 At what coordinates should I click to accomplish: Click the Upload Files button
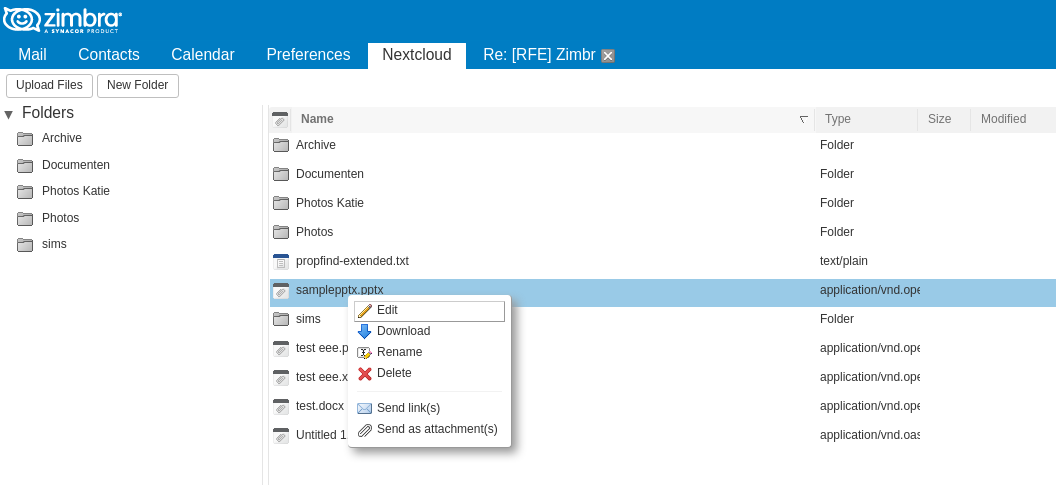[x=49, y=86]
